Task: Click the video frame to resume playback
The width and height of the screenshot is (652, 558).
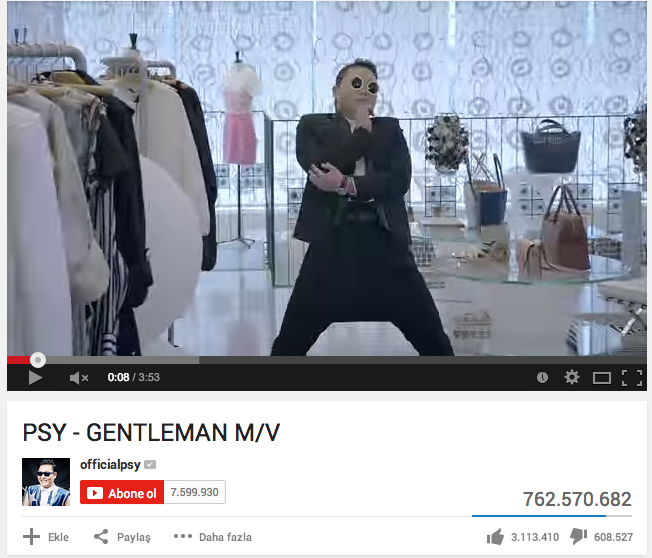Action: coord(327,178)
